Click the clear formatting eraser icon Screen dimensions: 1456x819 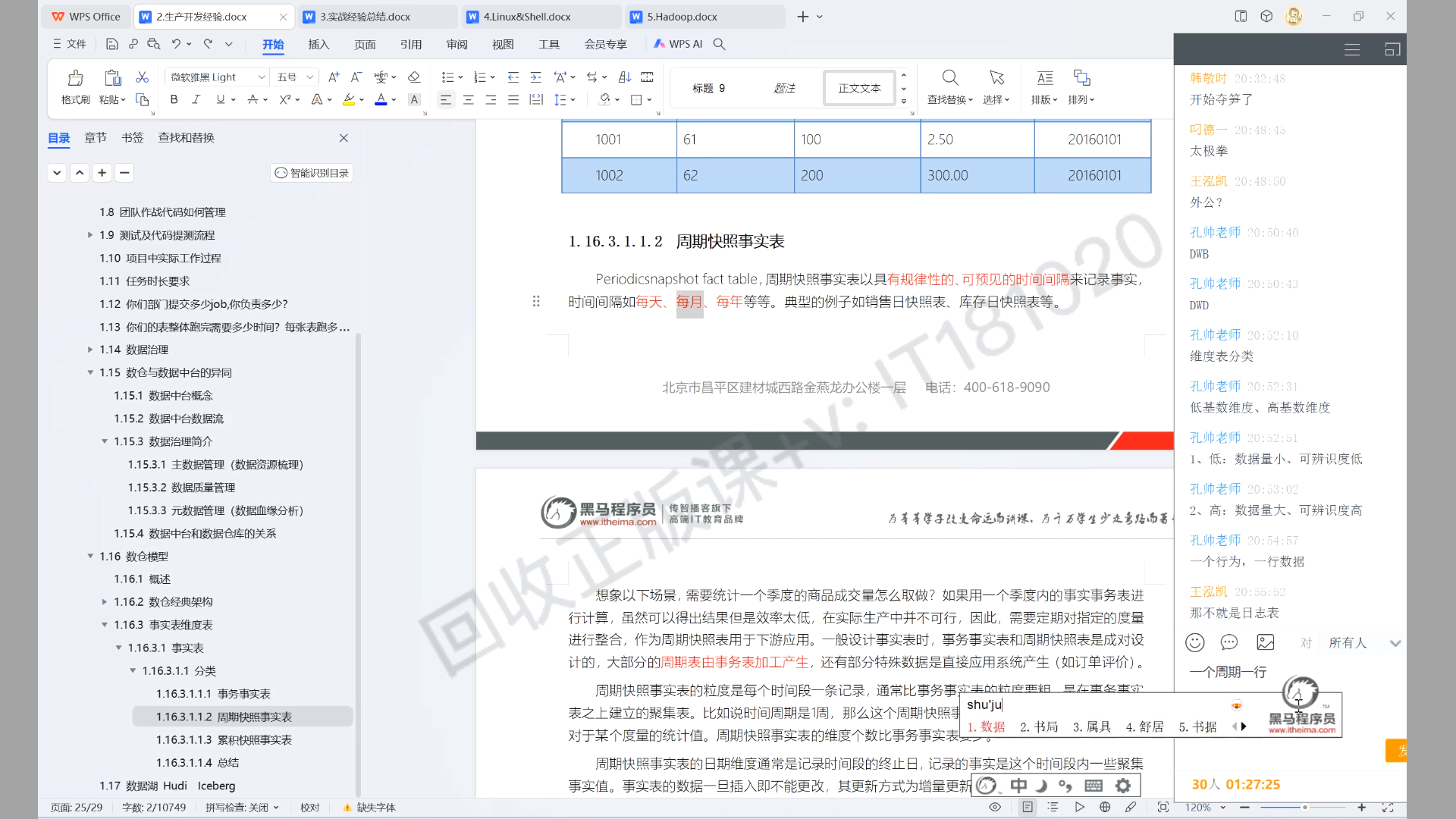[413, 77]
